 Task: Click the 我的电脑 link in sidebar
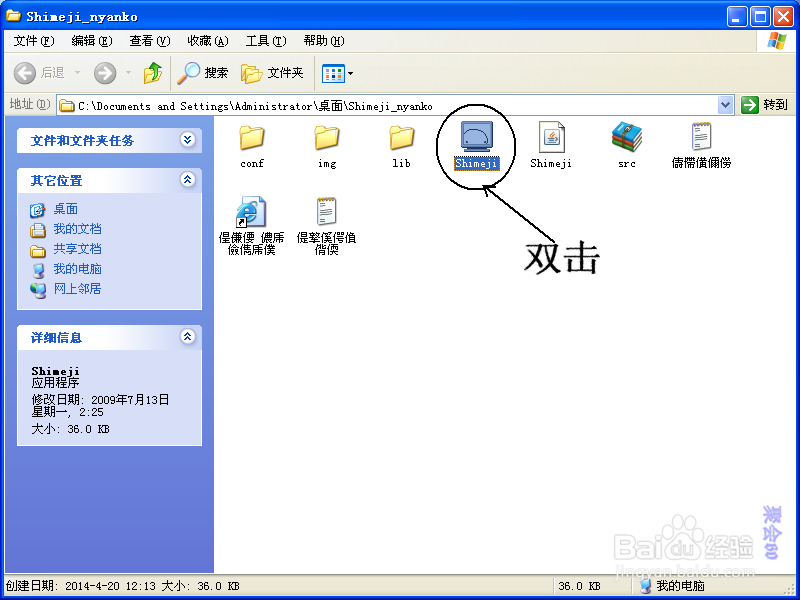point(78,269)
